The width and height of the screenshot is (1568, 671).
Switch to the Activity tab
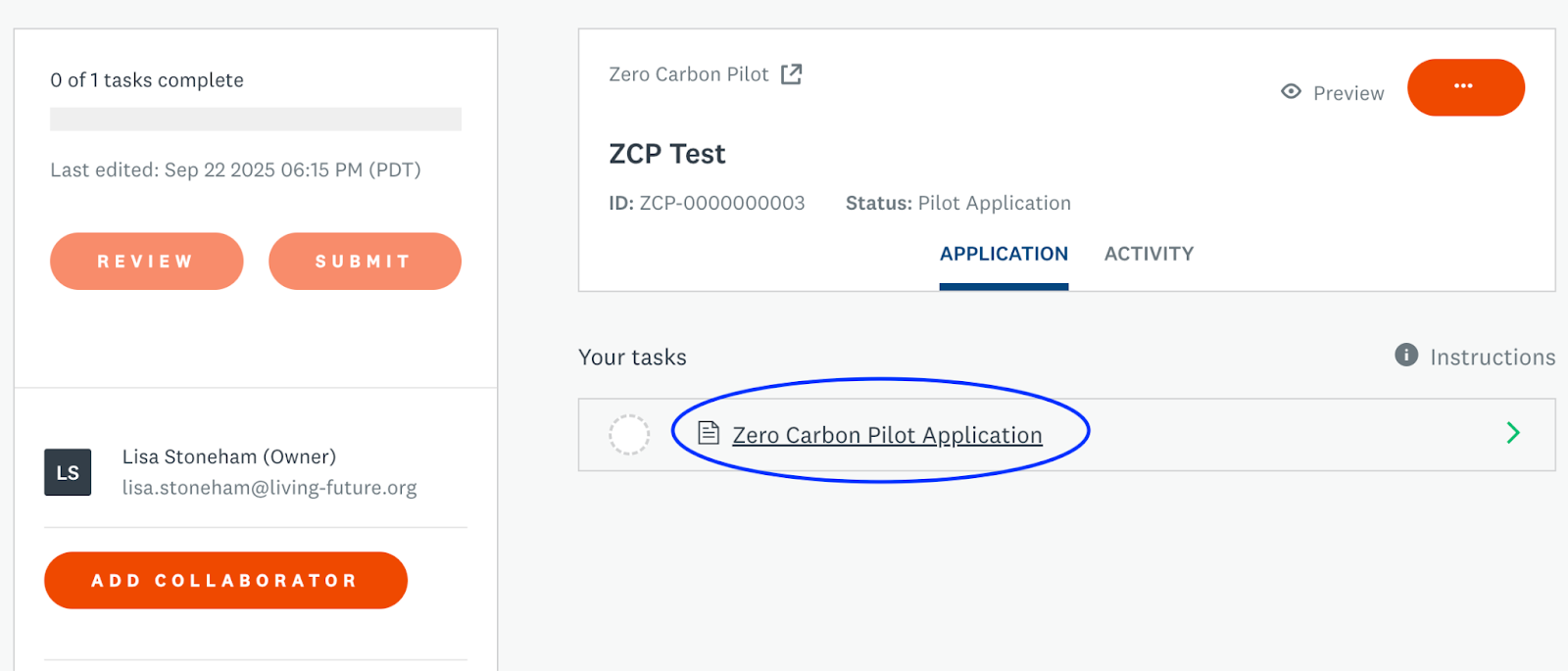tap(1149, 254)
